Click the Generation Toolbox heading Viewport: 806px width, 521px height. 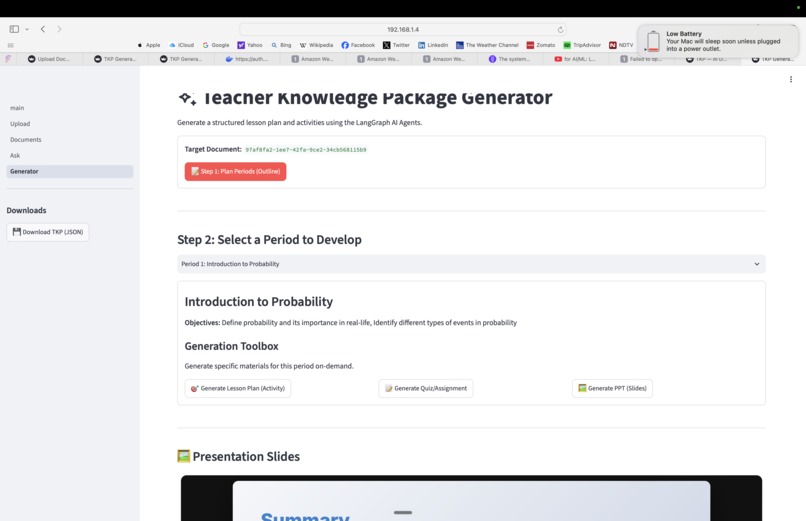point(231,346)
